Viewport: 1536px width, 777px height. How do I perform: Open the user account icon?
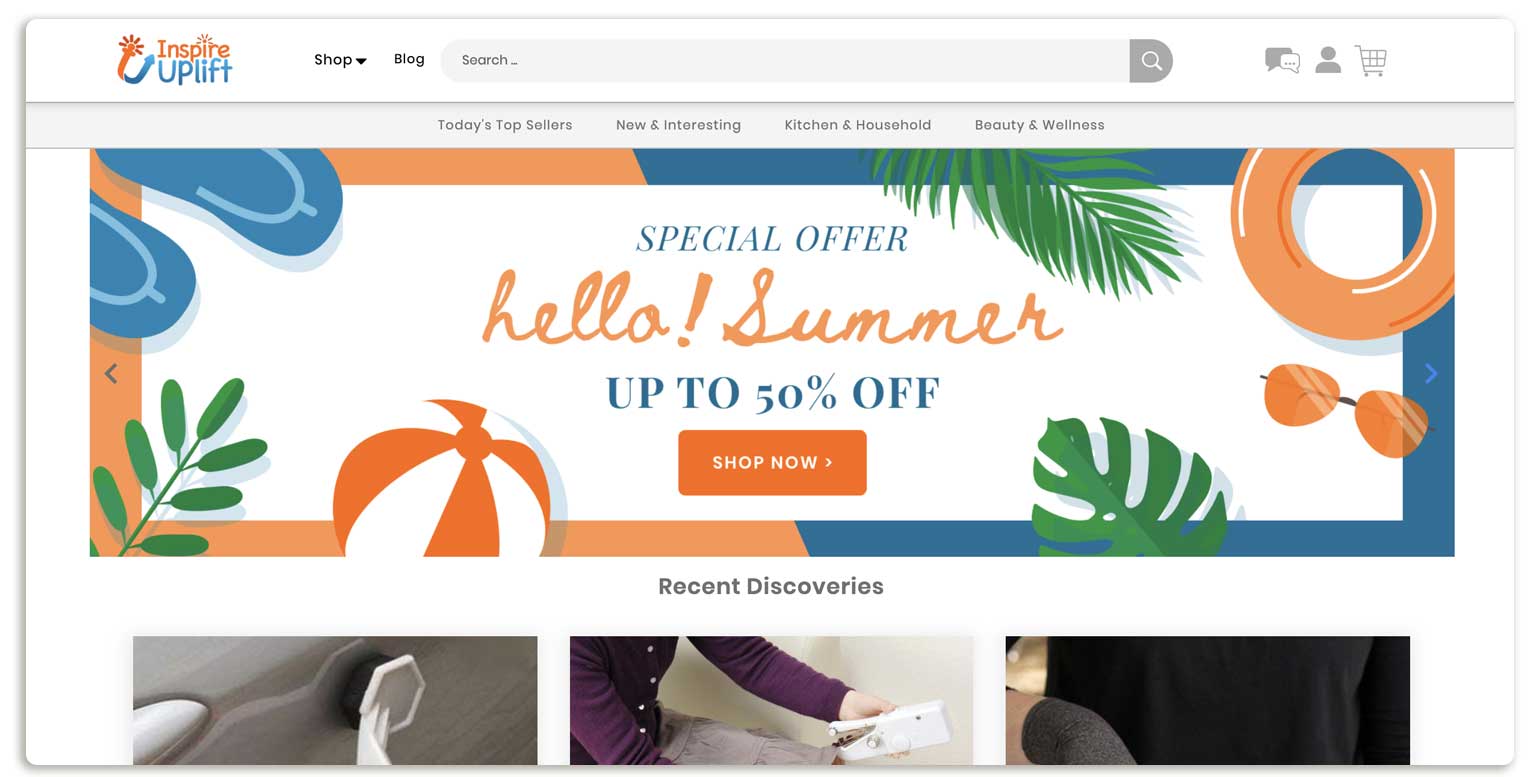pos(1328,60)
